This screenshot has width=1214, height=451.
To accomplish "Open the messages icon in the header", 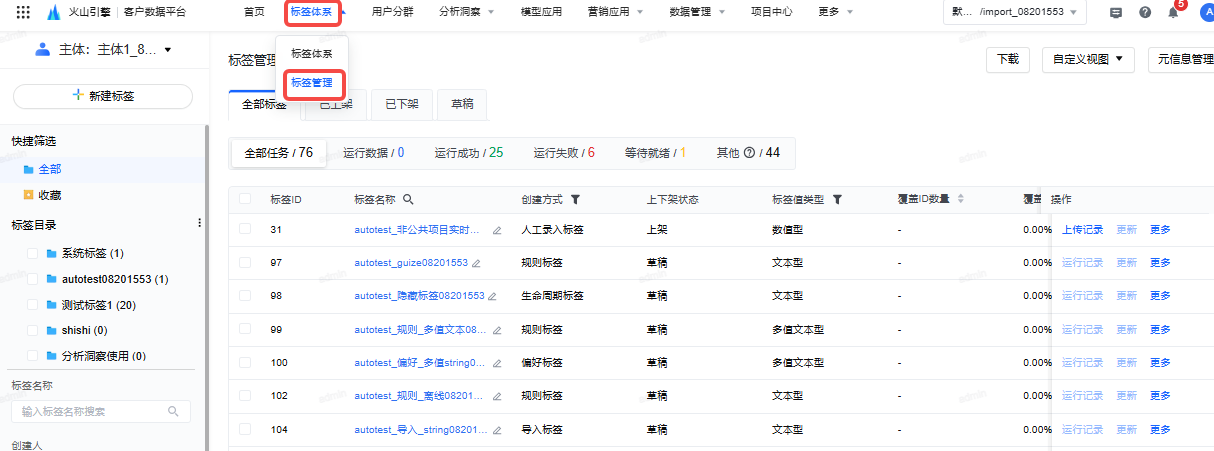I will (1116, 12).
